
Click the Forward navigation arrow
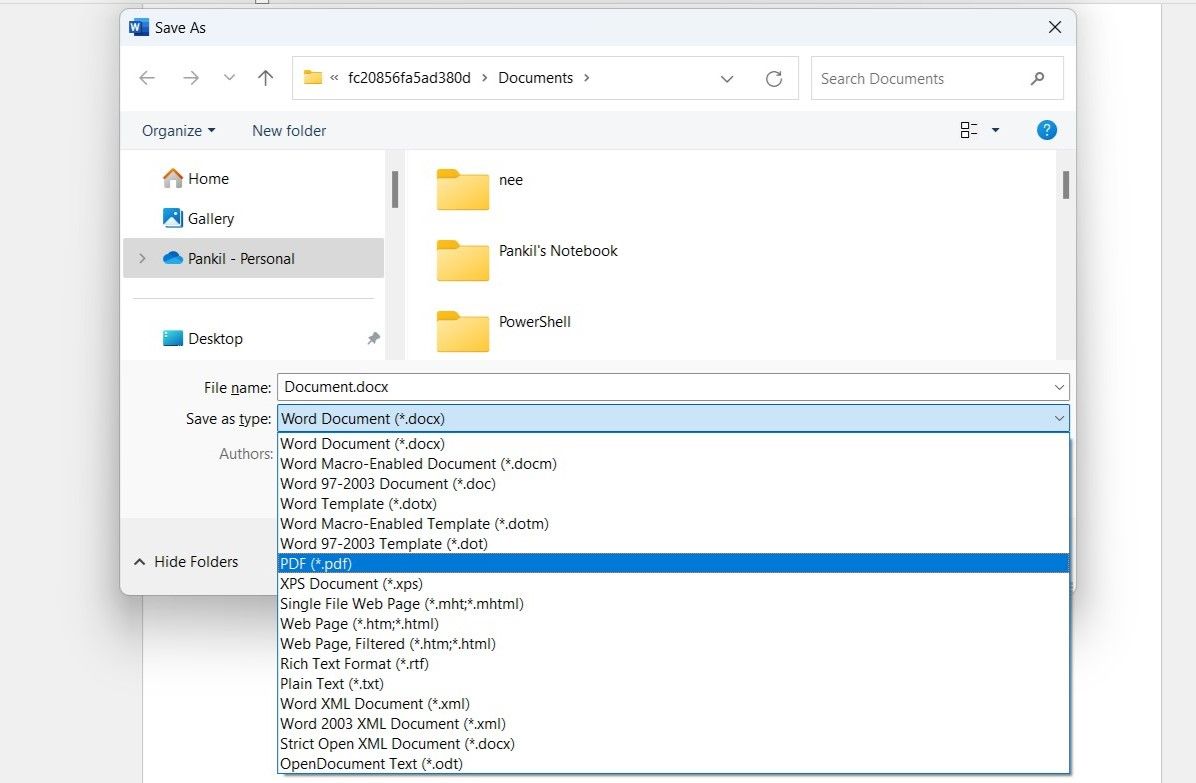tap(190, 78)
